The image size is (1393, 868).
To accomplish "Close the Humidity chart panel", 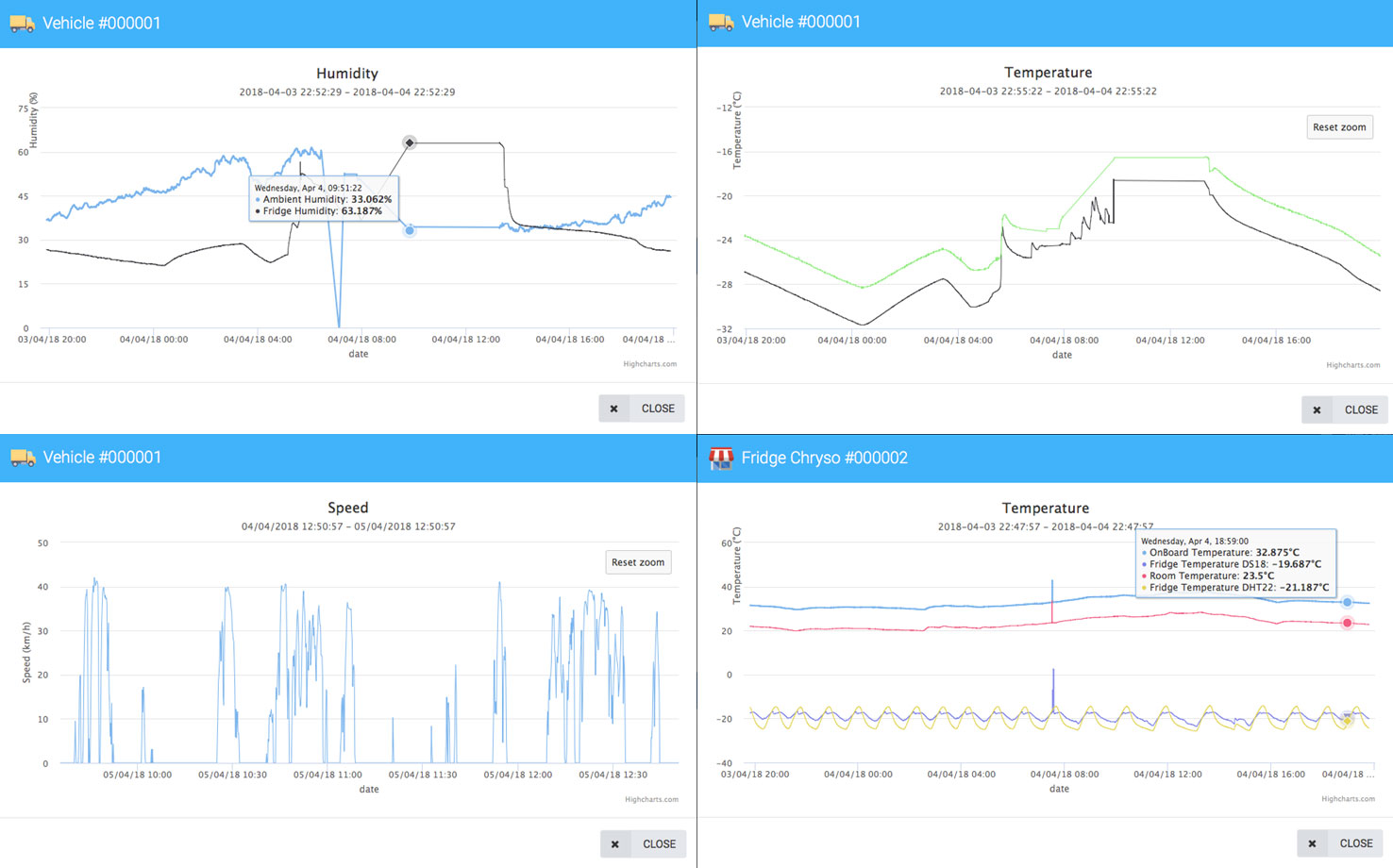I will [x=642, y=409].
